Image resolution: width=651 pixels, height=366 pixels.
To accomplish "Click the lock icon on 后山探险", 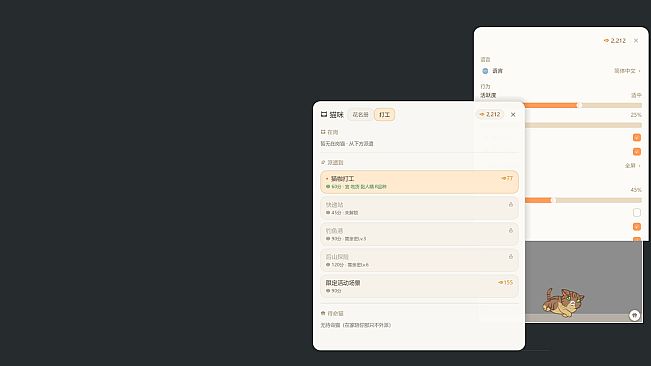I will coord(511,257).
